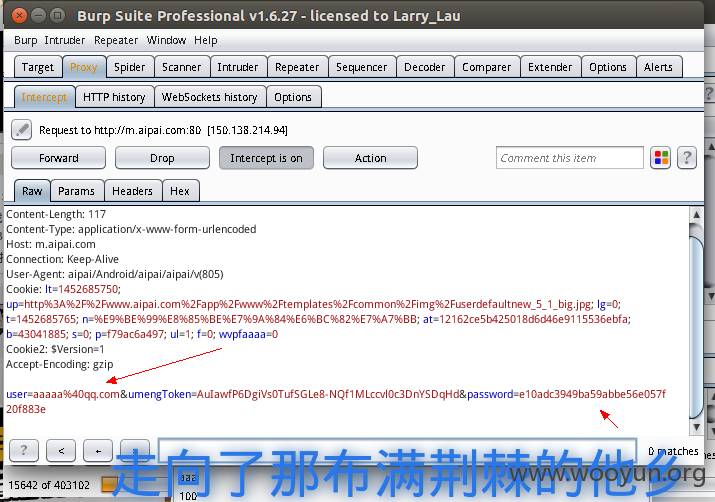Image resolution: width=715 pixels, height=502 pixels.
Task: Switch to the Params view tab
Action: pos(77,191)
